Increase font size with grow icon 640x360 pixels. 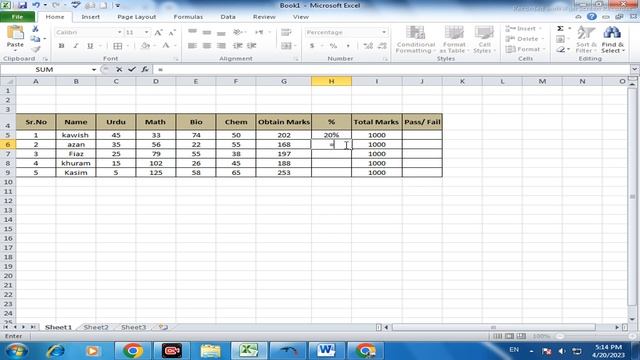(158, 32)
